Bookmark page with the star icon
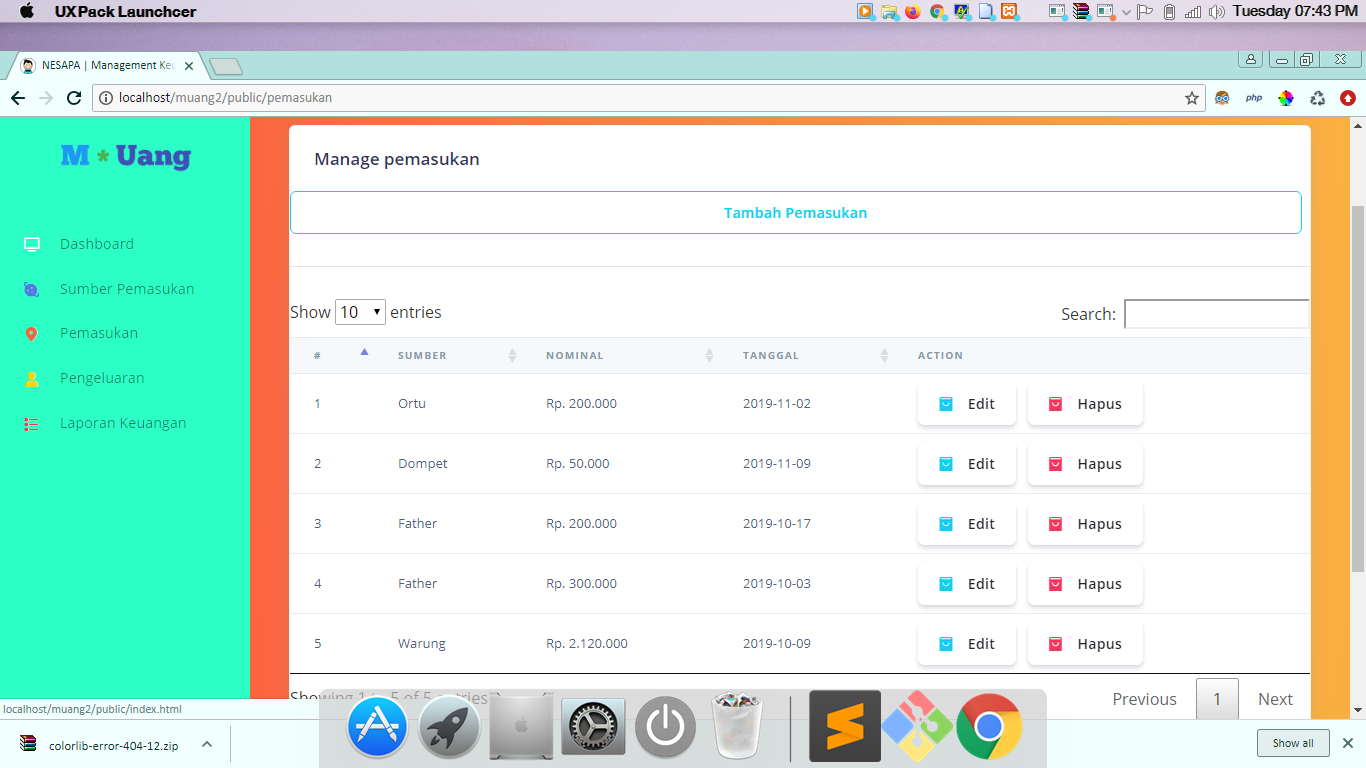Viewport: 1366px width, 768px height. (x=1191, y=98)
